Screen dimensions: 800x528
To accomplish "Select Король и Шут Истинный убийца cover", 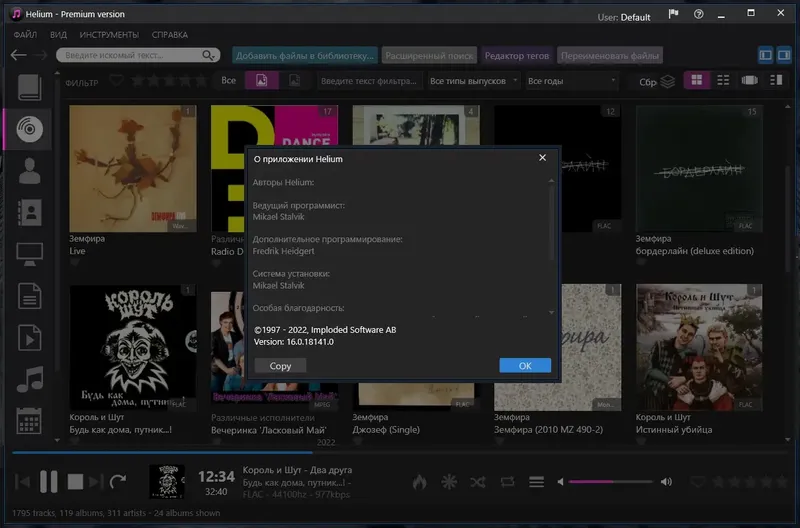I will coord(699,347).
